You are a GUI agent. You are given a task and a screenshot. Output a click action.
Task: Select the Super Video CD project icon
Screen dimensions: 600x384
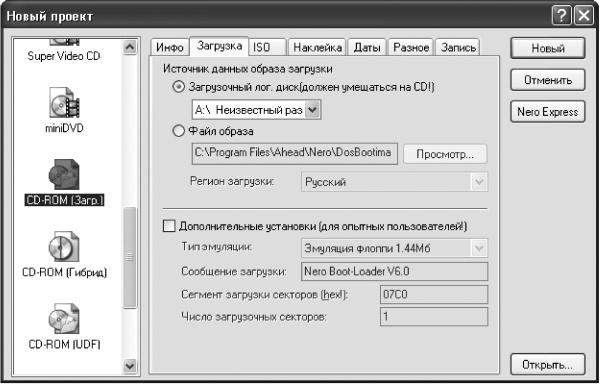tap(64, 41)
